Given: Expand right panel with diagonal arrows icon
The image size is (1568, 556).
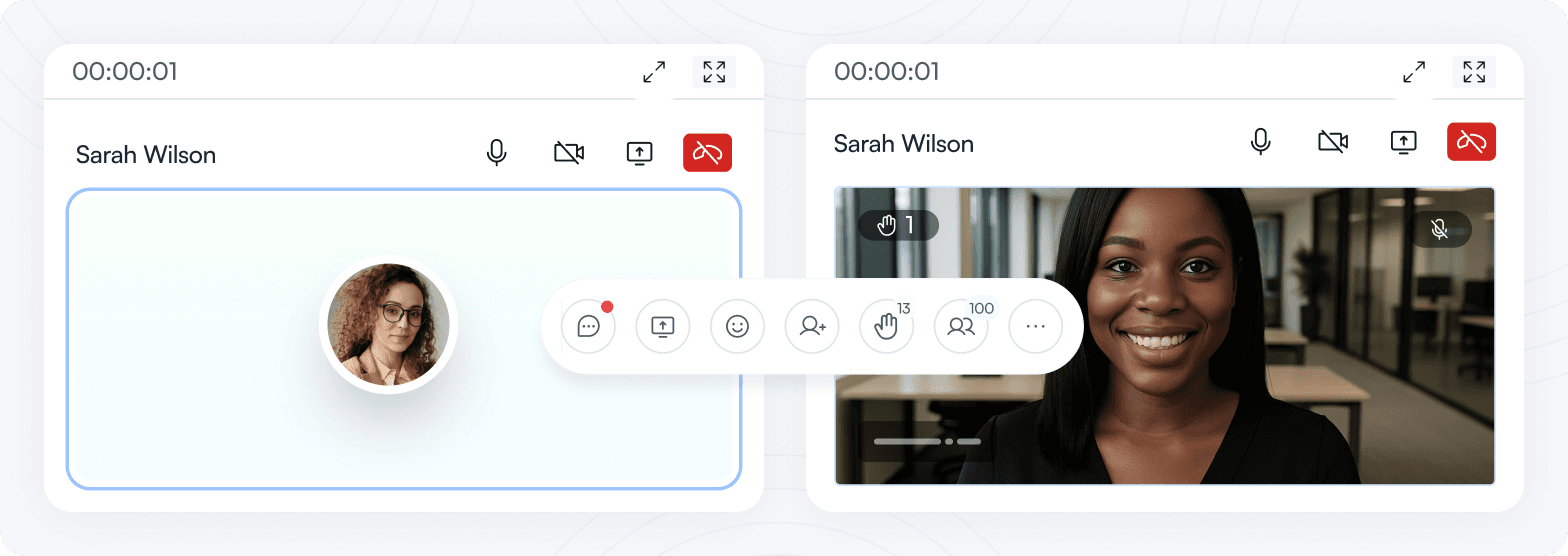Looking at the screenshot, I should [1414, 72].
